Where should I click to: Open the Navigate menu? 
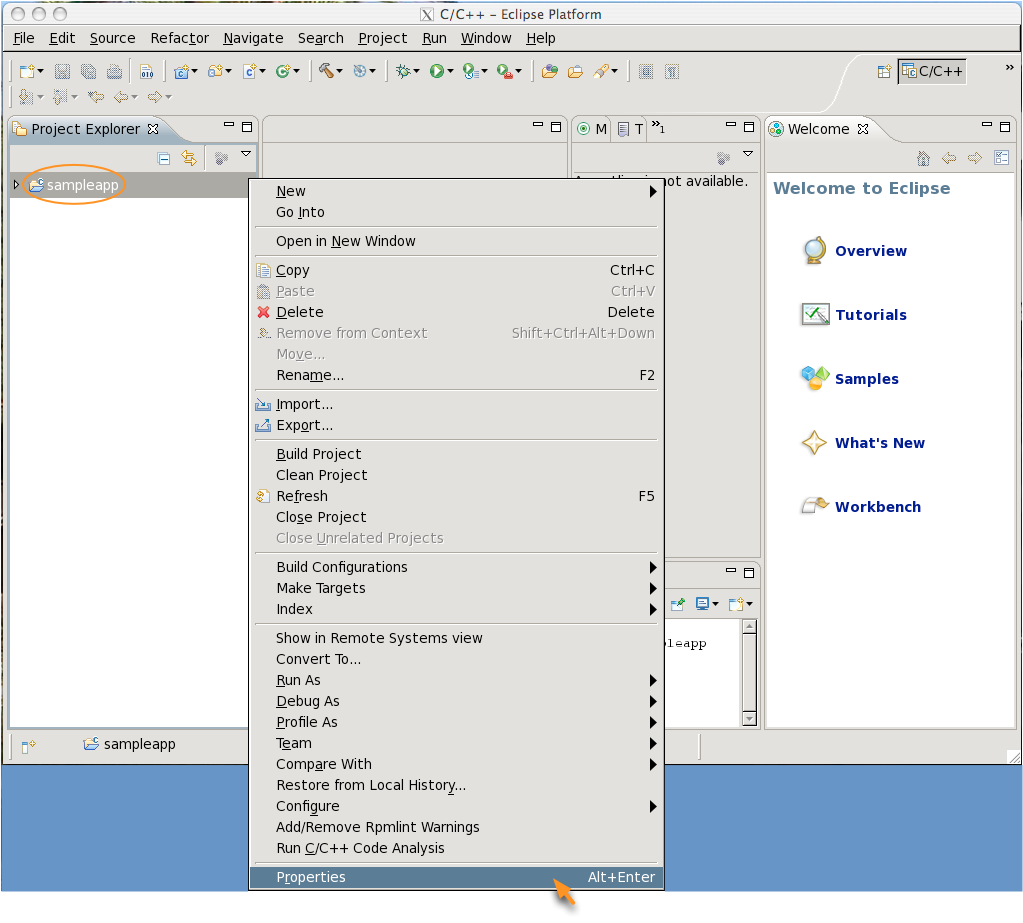[x=253, y=38]
